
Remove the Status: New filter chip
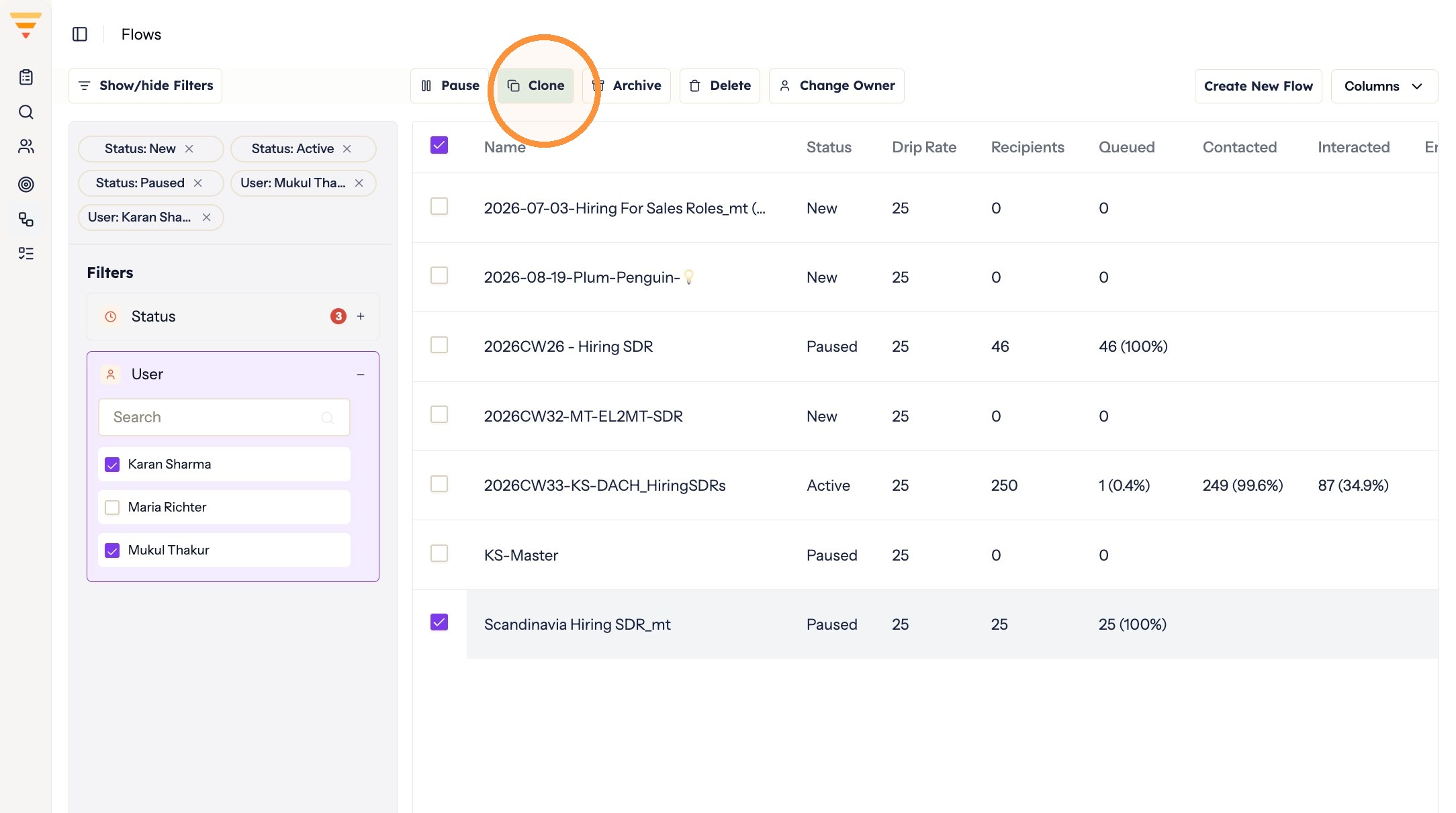(189, 149)
